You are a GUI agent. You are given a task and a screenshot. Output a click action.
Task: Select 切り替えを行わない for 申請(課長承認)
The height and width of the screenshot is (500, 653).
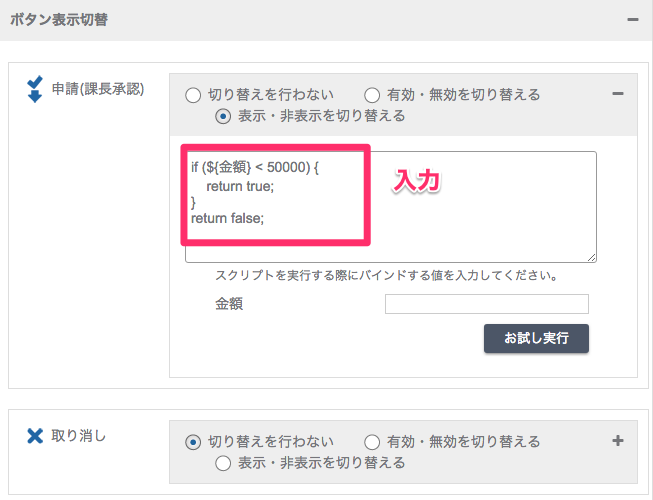coord(193,95)
